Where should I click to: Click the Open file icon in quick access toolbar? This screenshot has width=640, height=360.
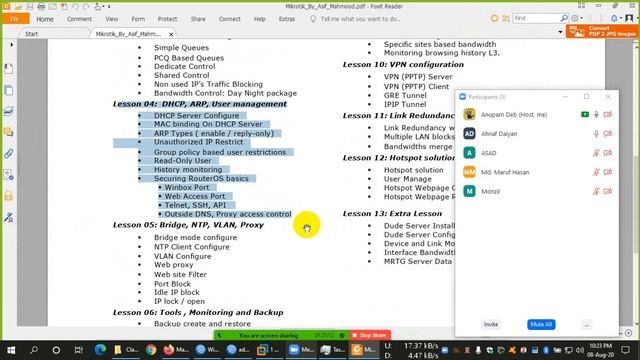tap(18, 7)
